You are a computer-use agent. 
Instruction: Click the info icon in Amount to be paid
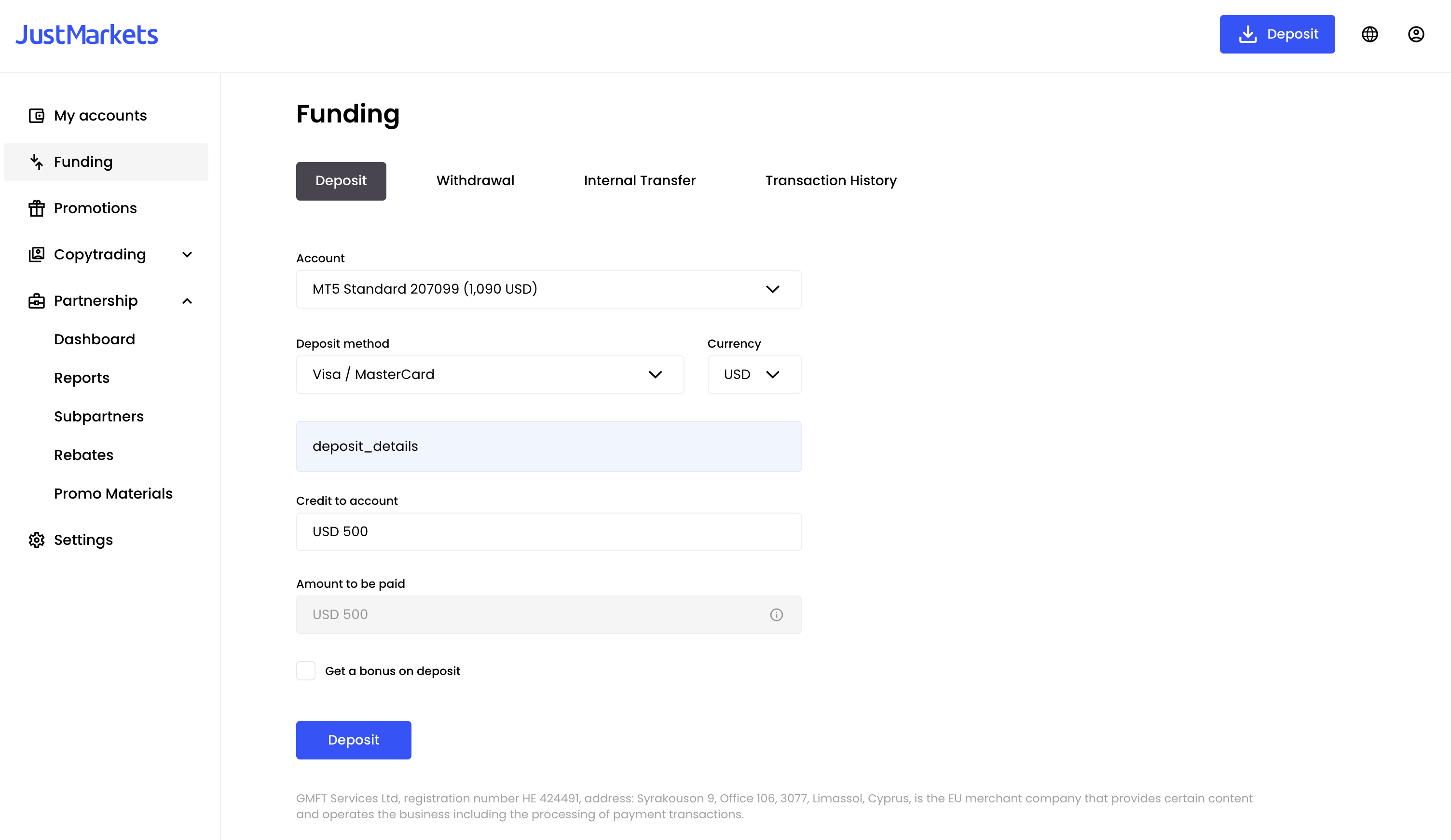coord(776,615)
